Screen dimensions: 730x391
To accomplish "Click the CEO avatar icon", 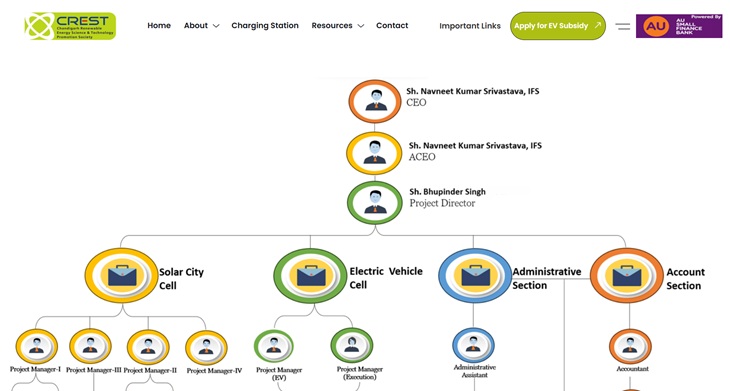I will [x=375, y=101].
